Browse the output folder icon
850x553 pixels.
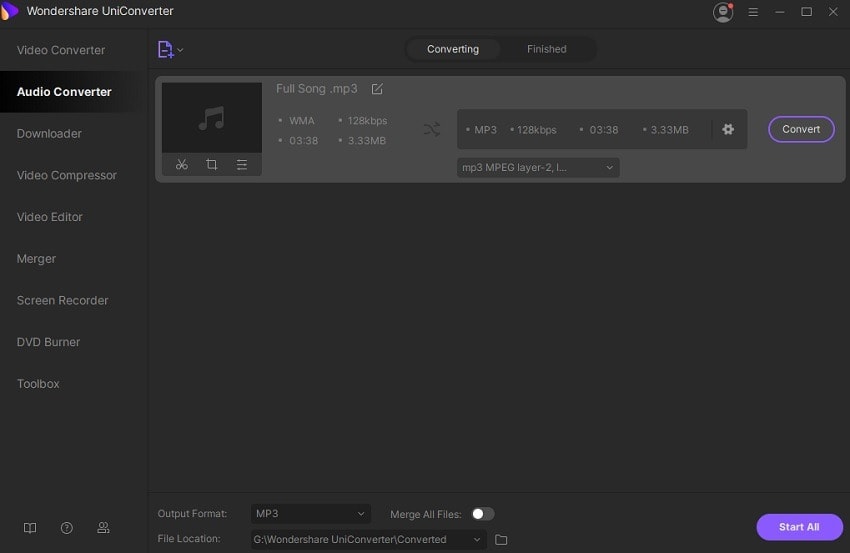point(501,539)
